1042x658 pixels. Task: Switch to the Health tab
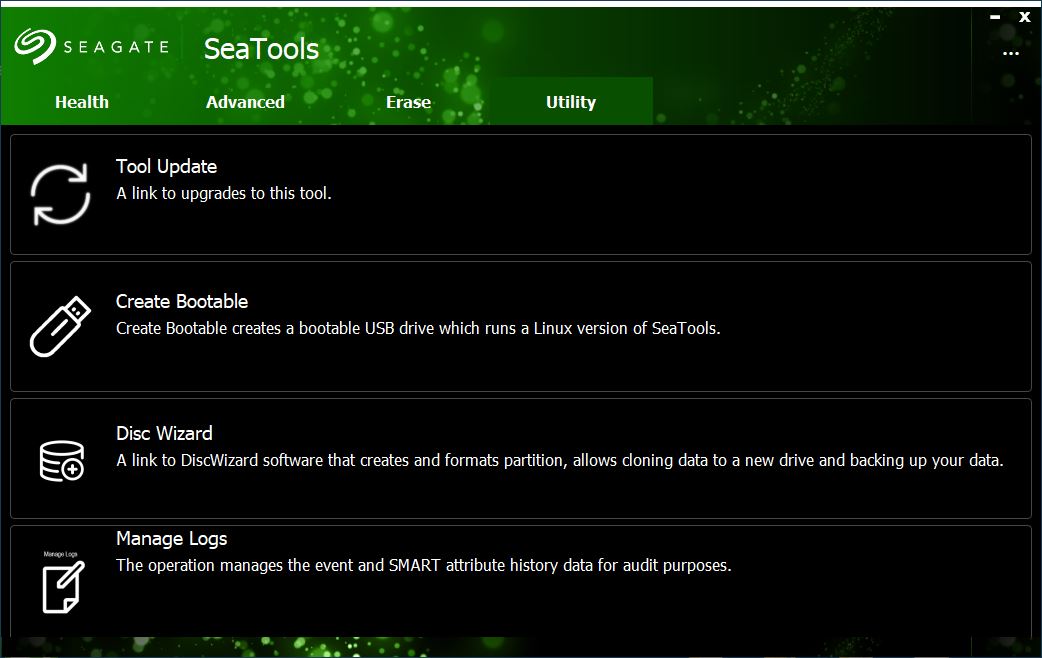[82, 102]
